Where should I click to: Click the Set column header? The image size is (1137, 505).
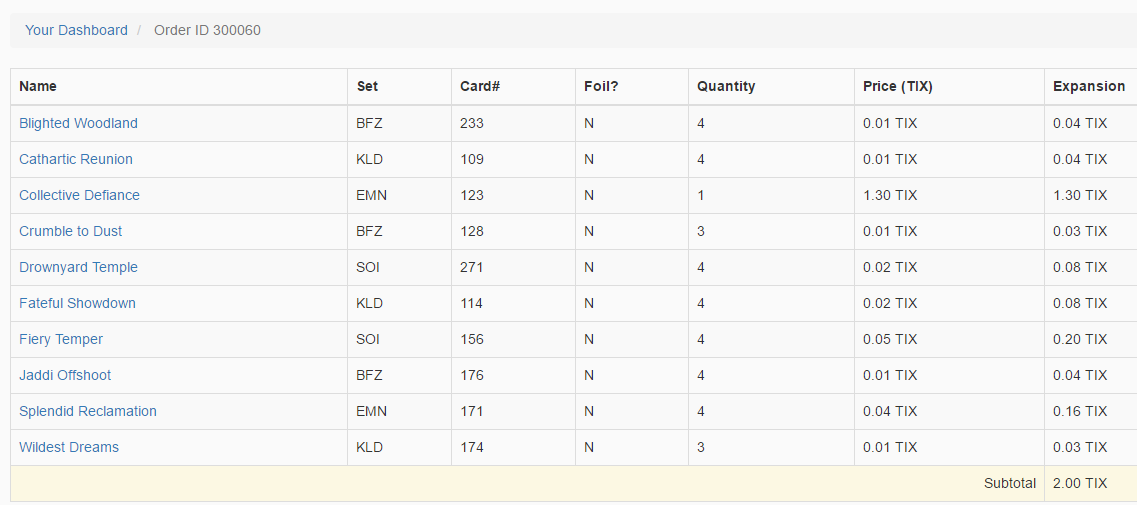[368, 86]
